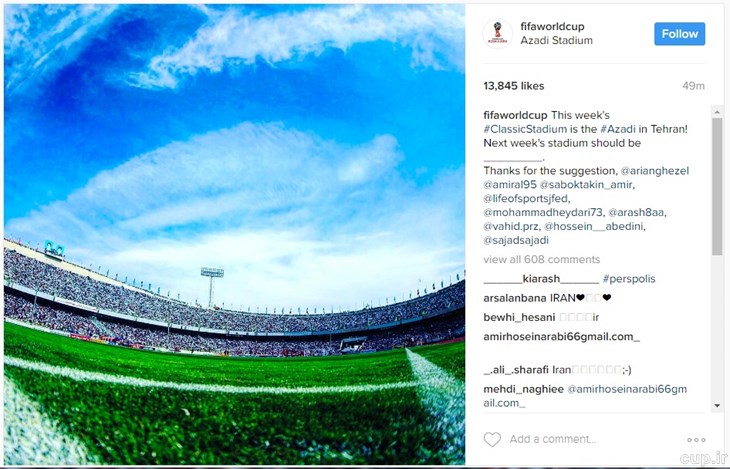This screenshot has width=730, height=469.
Task: Open the arsalanbana commenter profile
Action: 523,297
